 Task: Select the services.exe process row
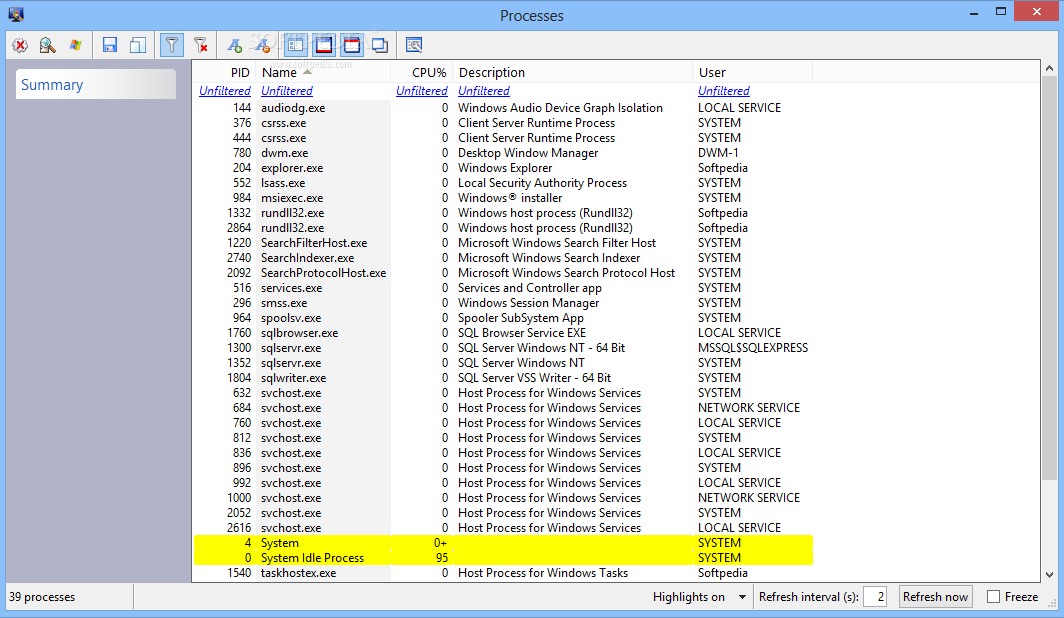[x=503, y=288]
